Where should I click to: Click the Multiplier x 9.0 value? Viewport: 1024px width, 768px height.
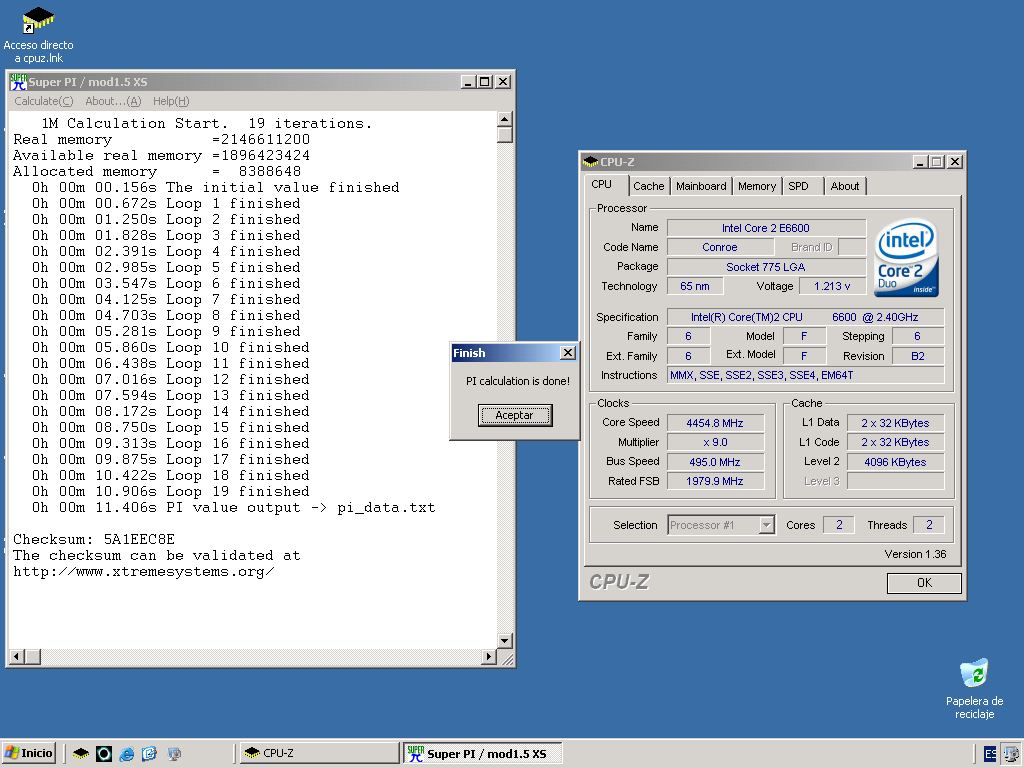pyautogui.click(x=715, y=442)
